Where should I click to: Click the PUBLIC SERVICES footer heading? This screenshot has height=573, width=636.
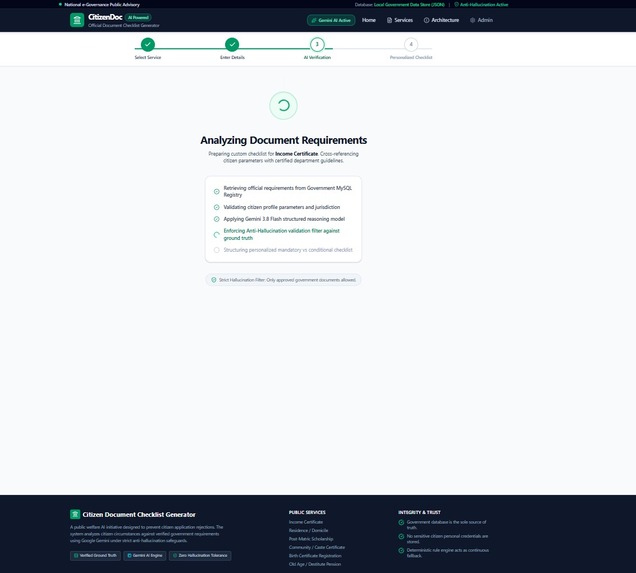(x=307, y=513)
